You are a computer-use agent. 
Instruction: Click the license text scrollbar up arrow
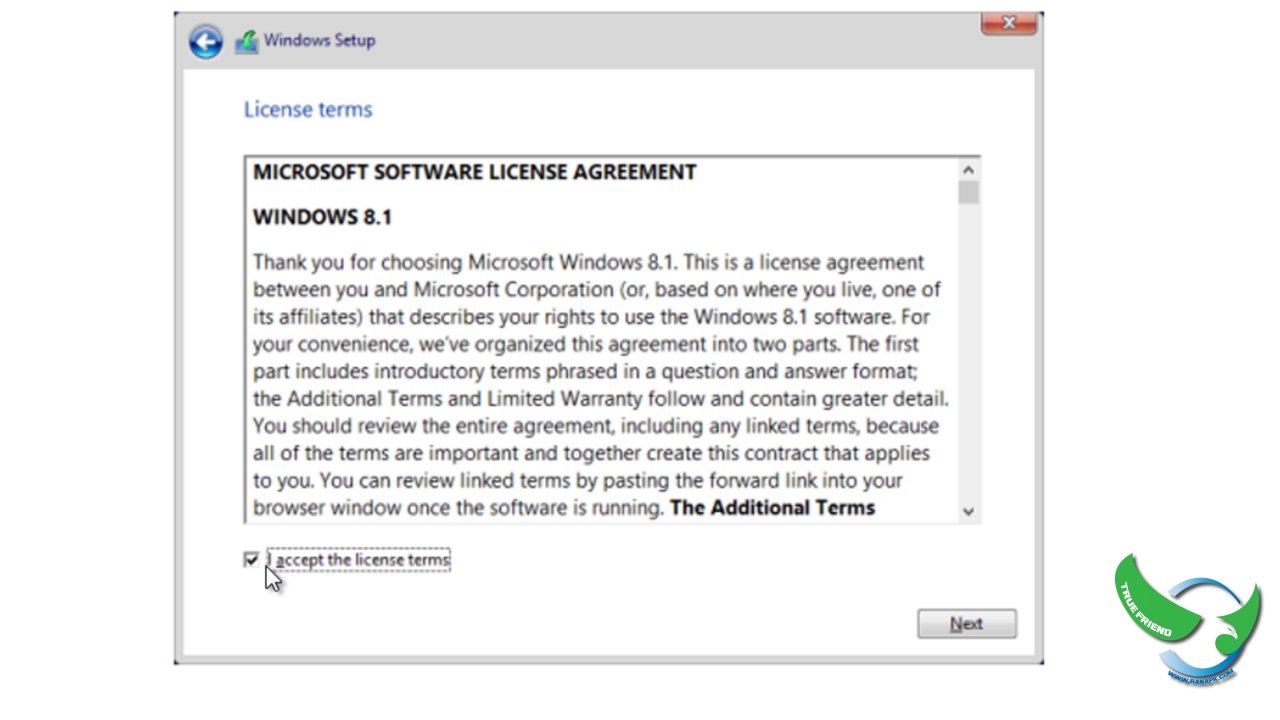tap(968, 170)
